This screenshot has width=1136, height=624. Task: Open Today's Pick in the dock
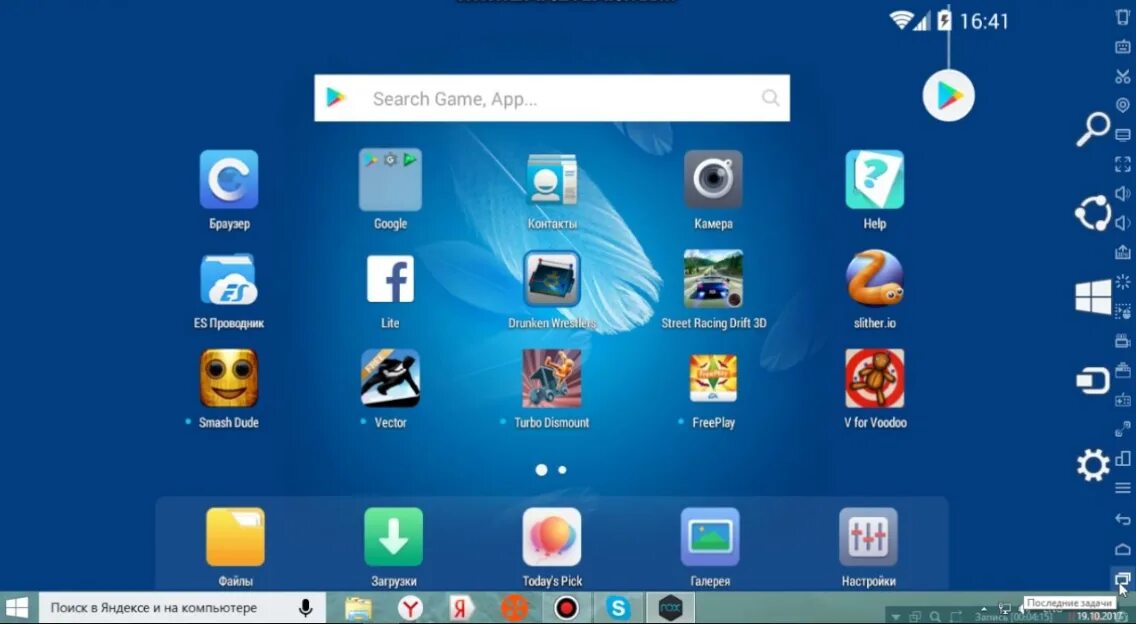coord(551,537)
